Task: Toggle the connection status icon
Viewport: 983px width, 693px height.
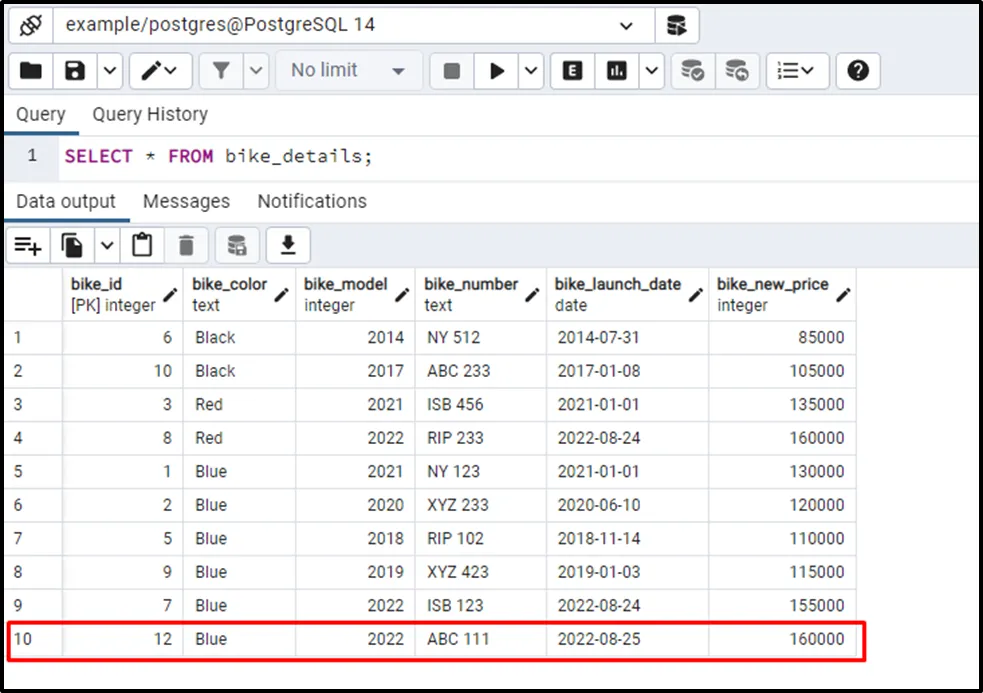Action: pos(30,25)
